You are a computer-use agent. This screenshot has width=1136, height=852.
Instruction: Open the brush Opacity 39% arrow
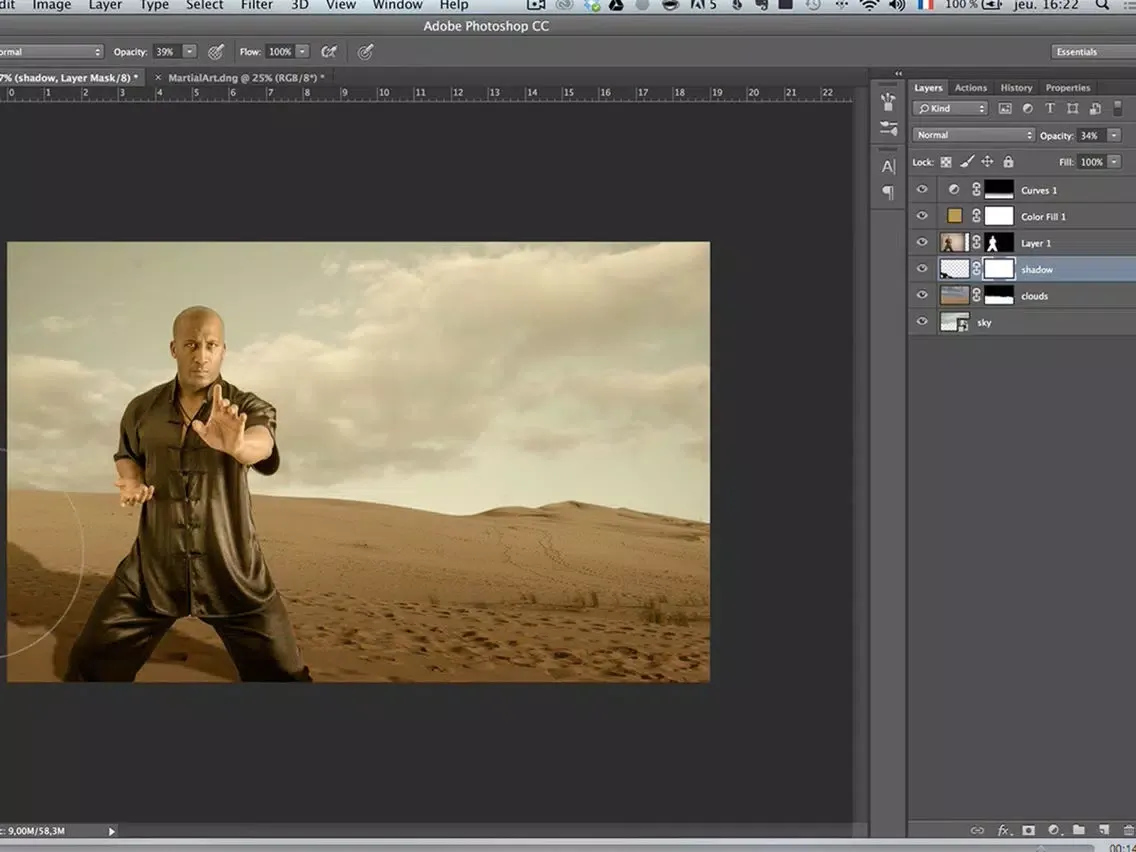pyautogui.click(x=189, y=51)
